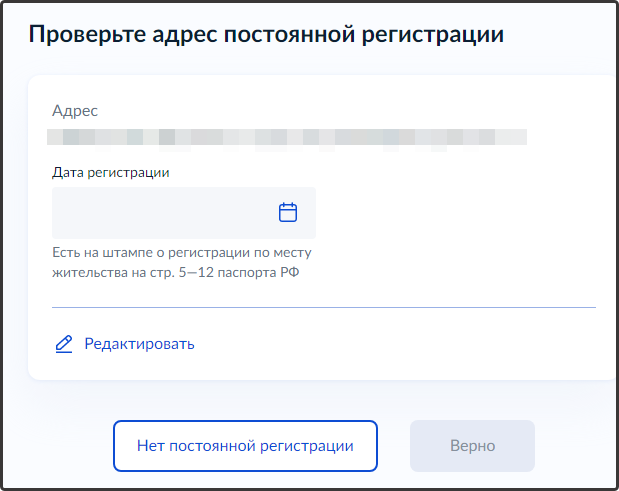This screenshot has height=491, width=619.
Task: Click the divider line above Редактировать
Action: 323,307
